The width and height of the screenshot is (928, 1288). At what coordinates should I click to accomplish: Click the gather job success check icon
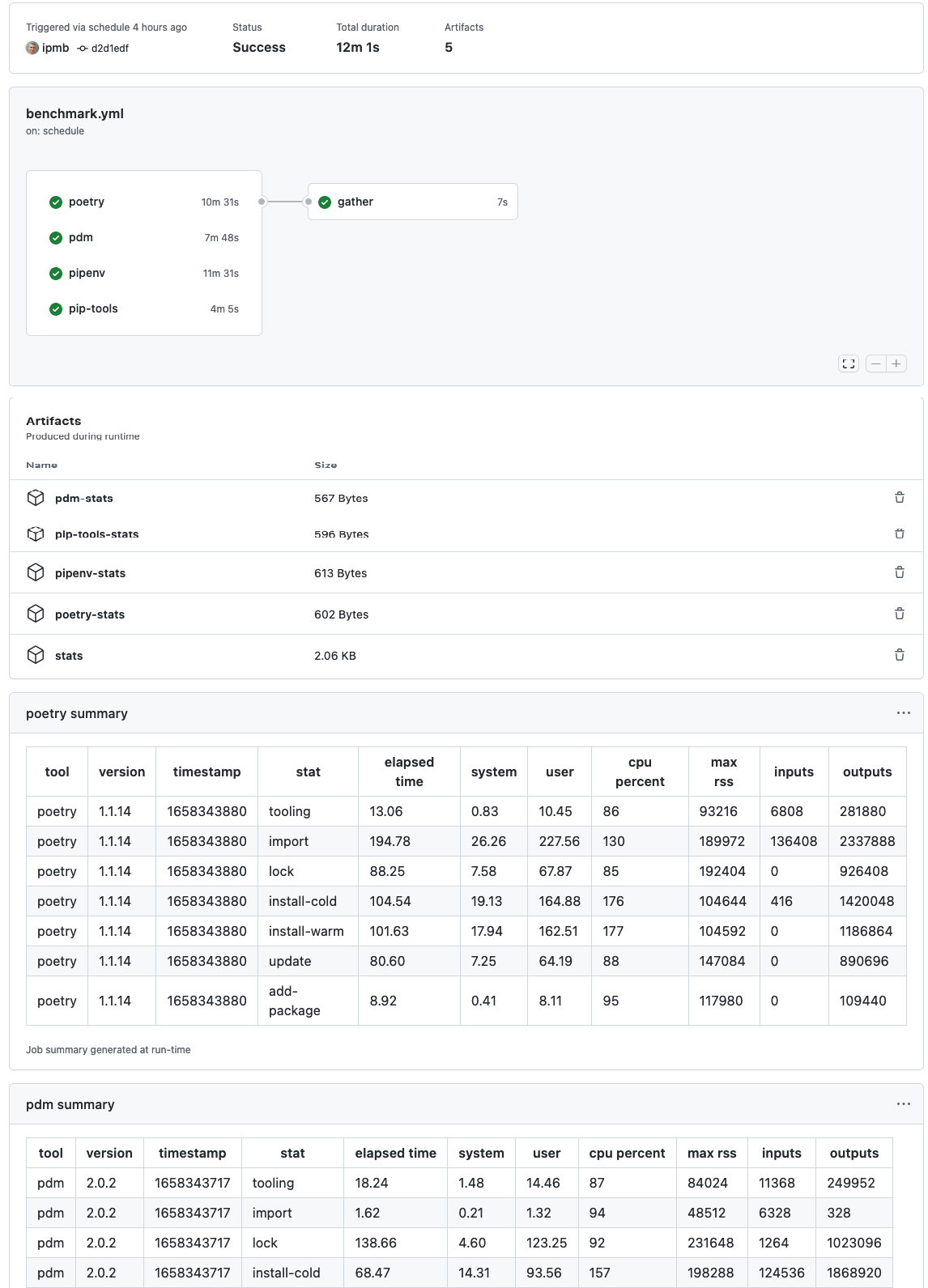325,202
